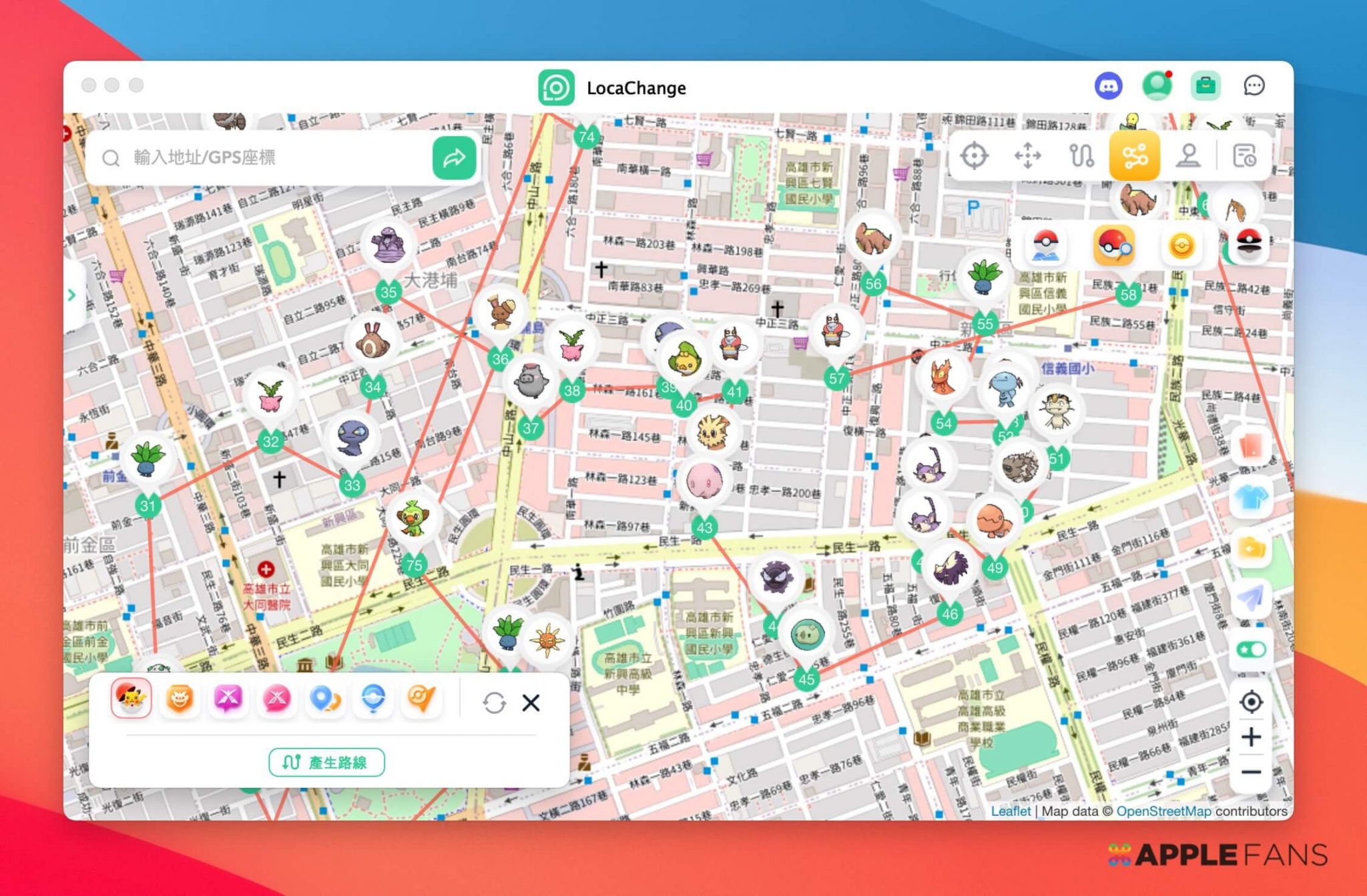Image resolution: width=1367 pixels, height=896 pixels.
Task: Expand the left side panel arrow
Action: (72, 294)
